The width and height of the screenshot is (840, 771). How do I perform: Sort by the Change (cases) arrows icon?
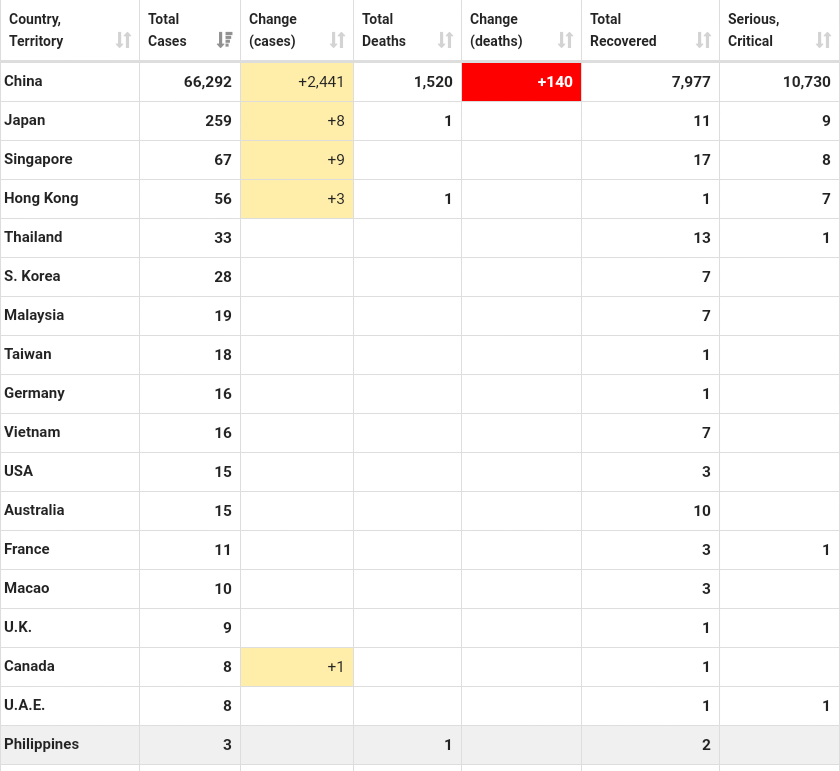pos(338,40)
